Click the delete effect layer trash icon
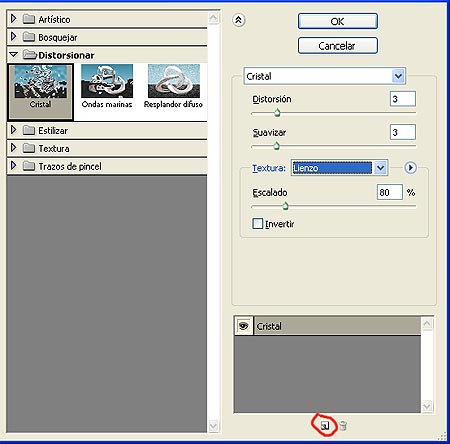450x444 pixels. point(343,426)
